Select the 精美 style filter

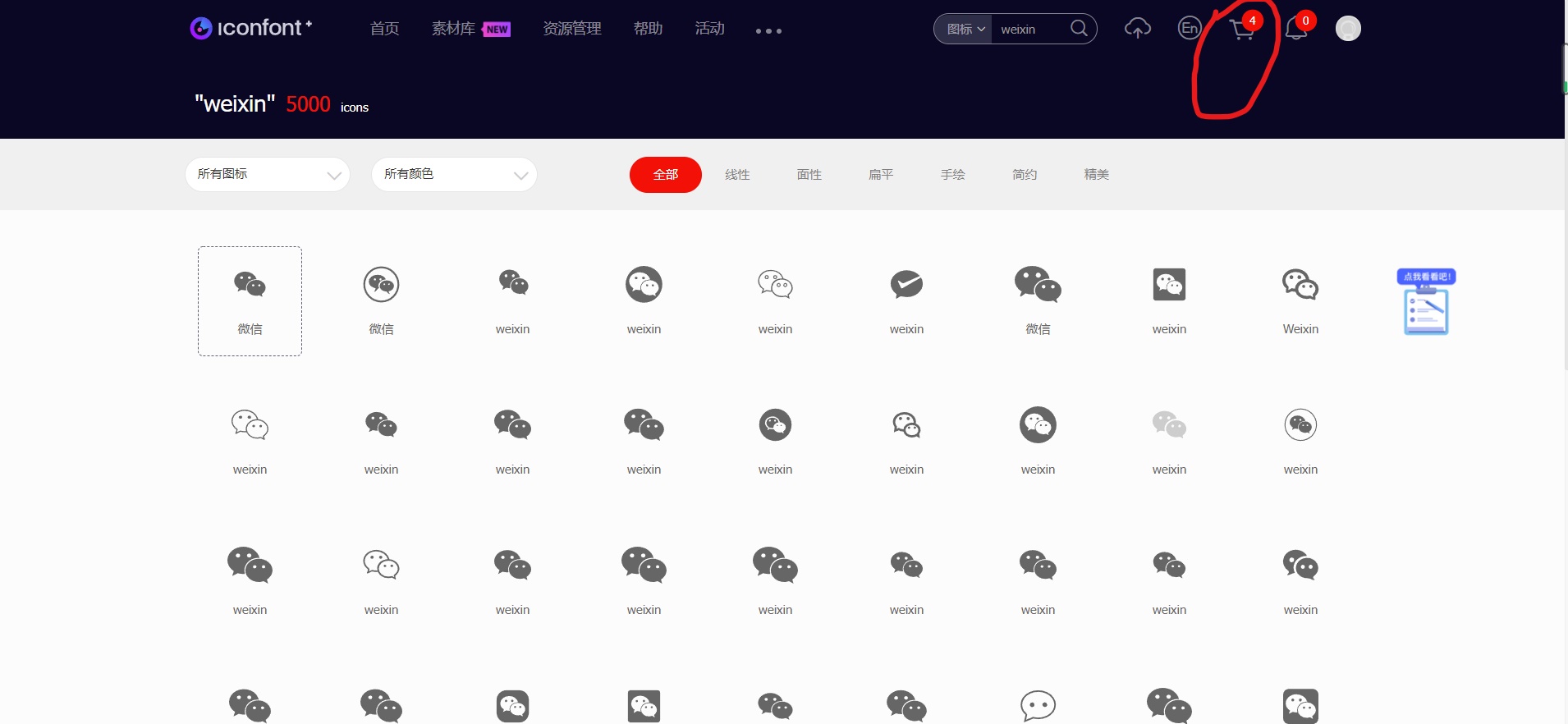pos(1097,175)
